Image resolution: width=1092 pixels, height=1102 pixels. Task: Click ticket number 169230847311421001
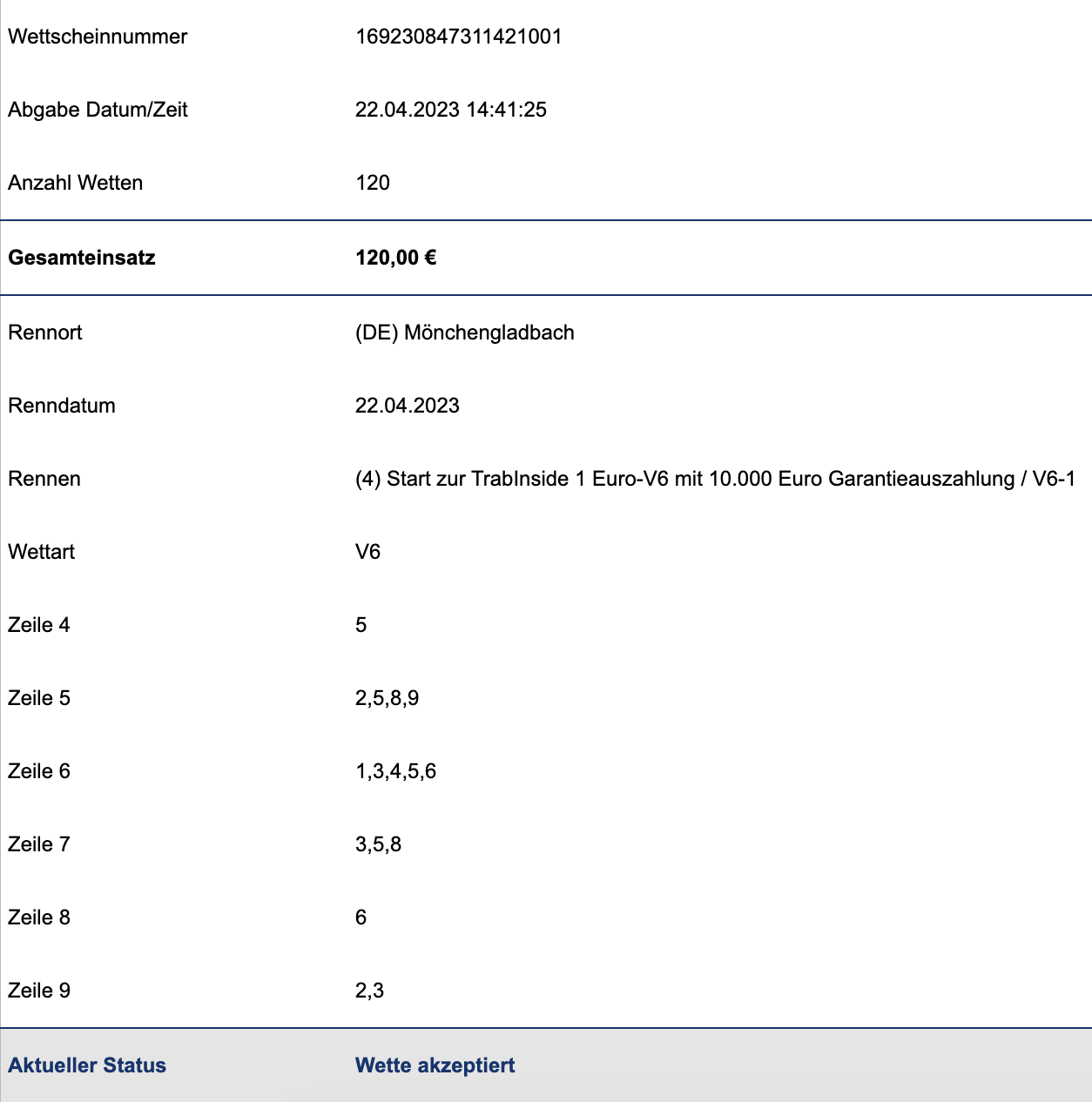(x=459, y=37)
